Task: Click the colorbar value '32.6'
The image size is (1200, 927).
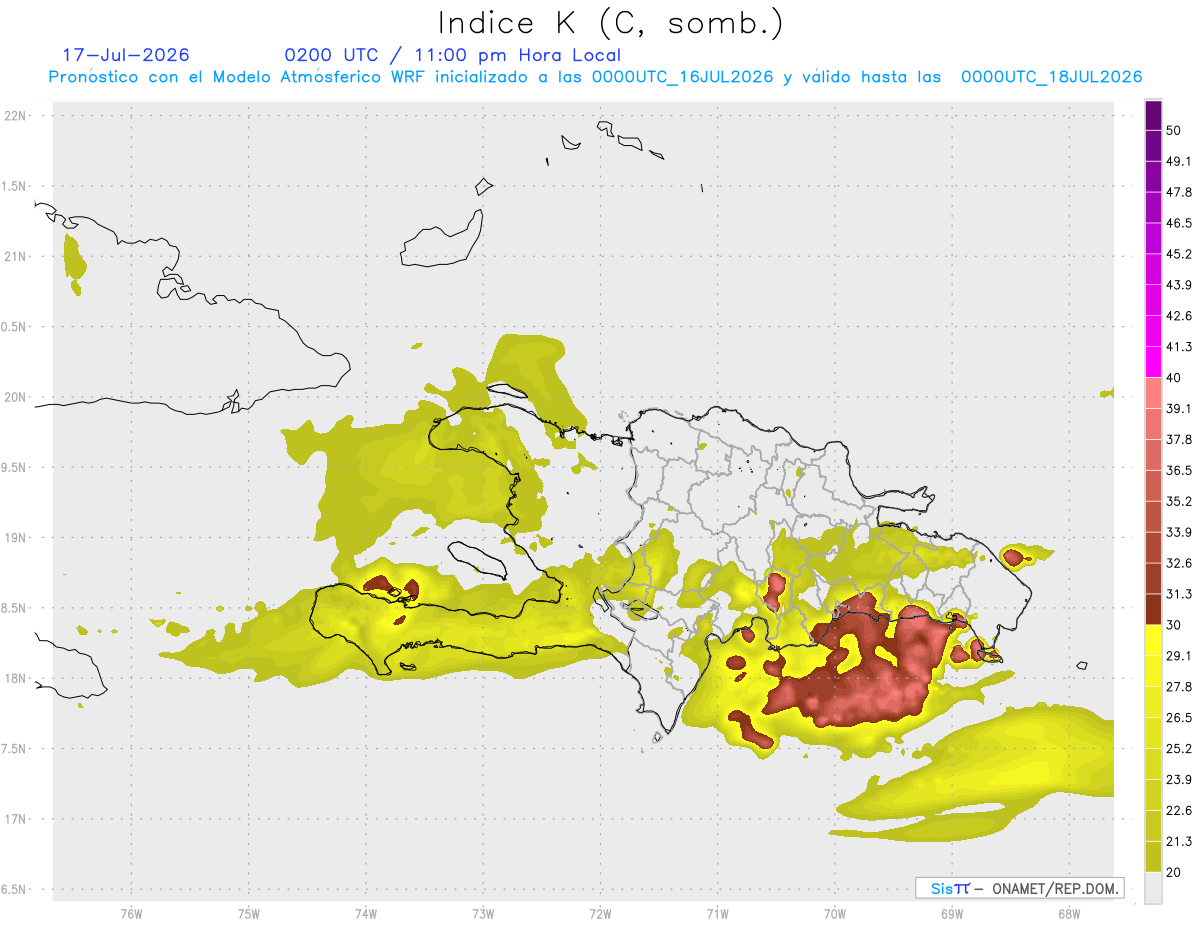Action: [1178, 563]
